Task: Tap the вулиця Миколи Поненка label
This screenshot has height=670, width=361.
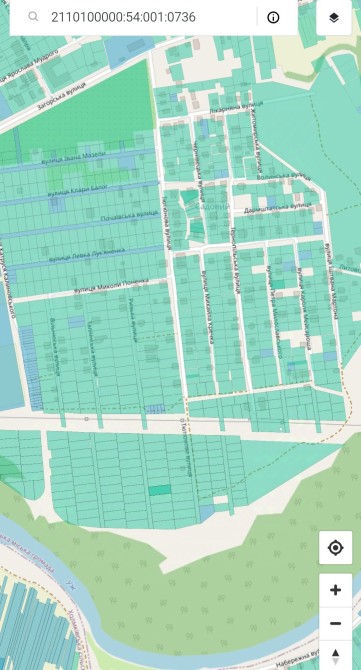Action: 111,286
